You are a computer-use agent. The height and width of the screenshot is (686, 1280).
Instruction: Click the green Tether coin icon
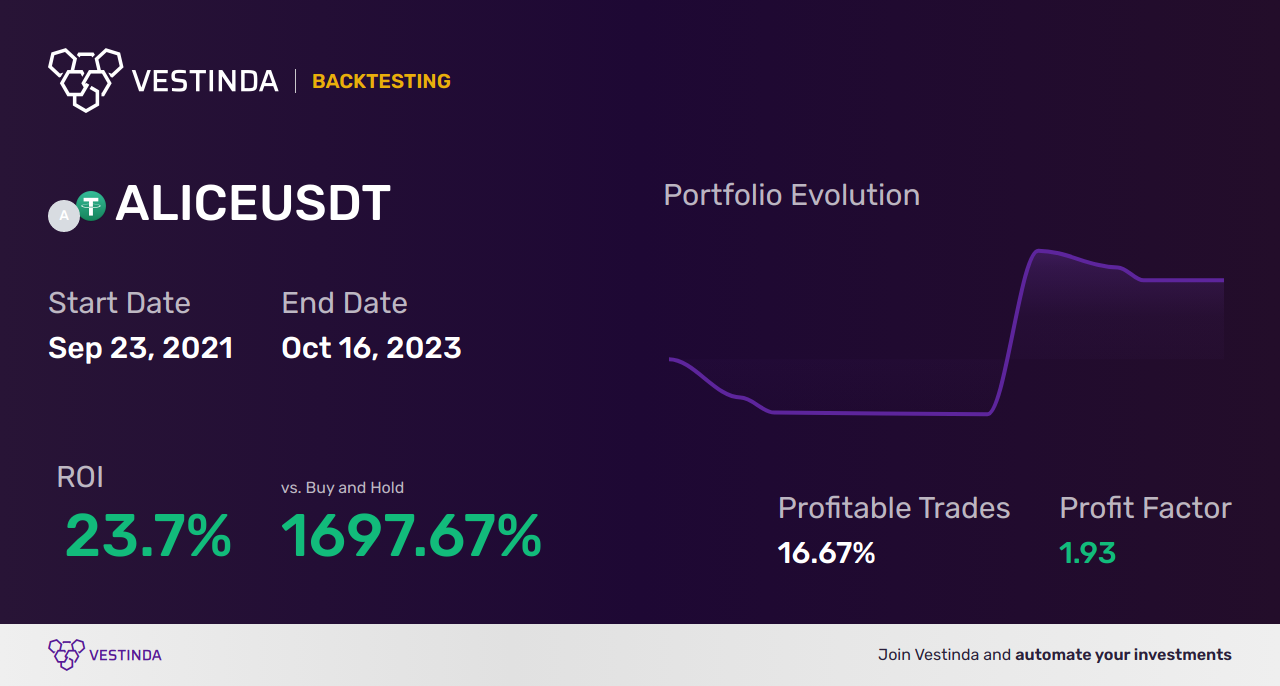click(x=92, y=206)
